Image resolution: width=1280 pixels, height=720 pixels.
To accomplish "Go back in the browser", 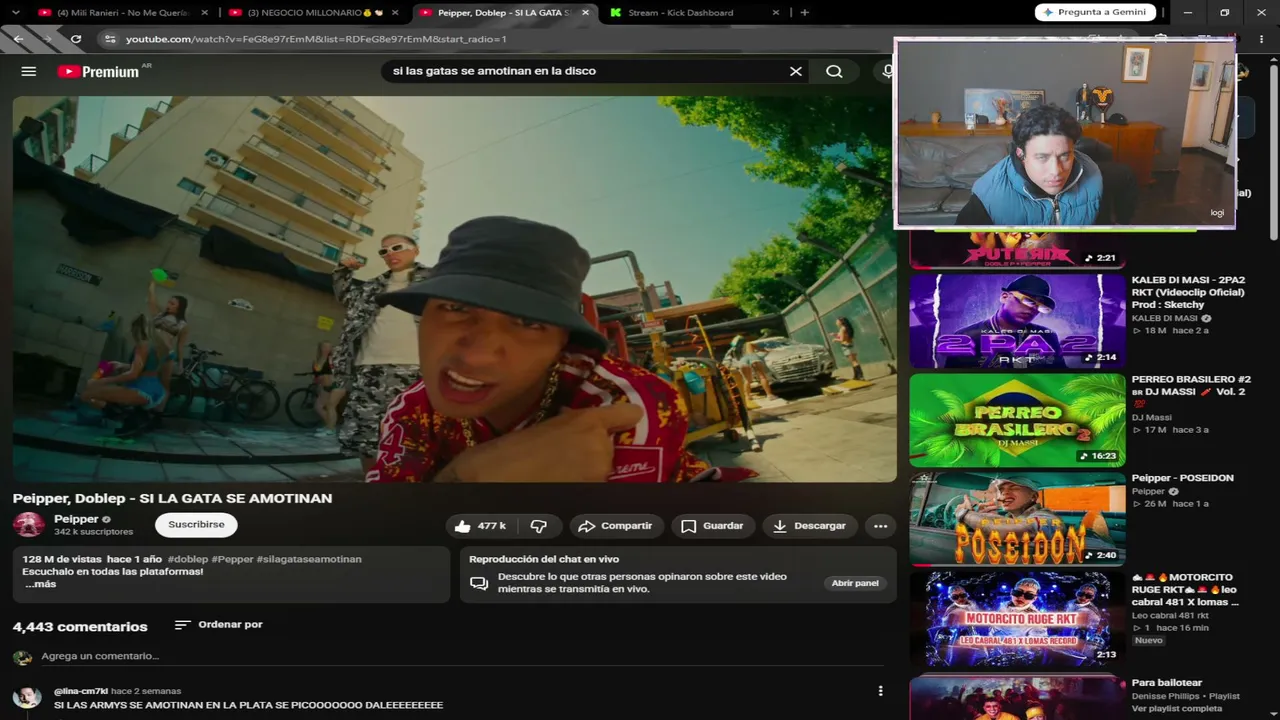I will (x=18, y=39).
